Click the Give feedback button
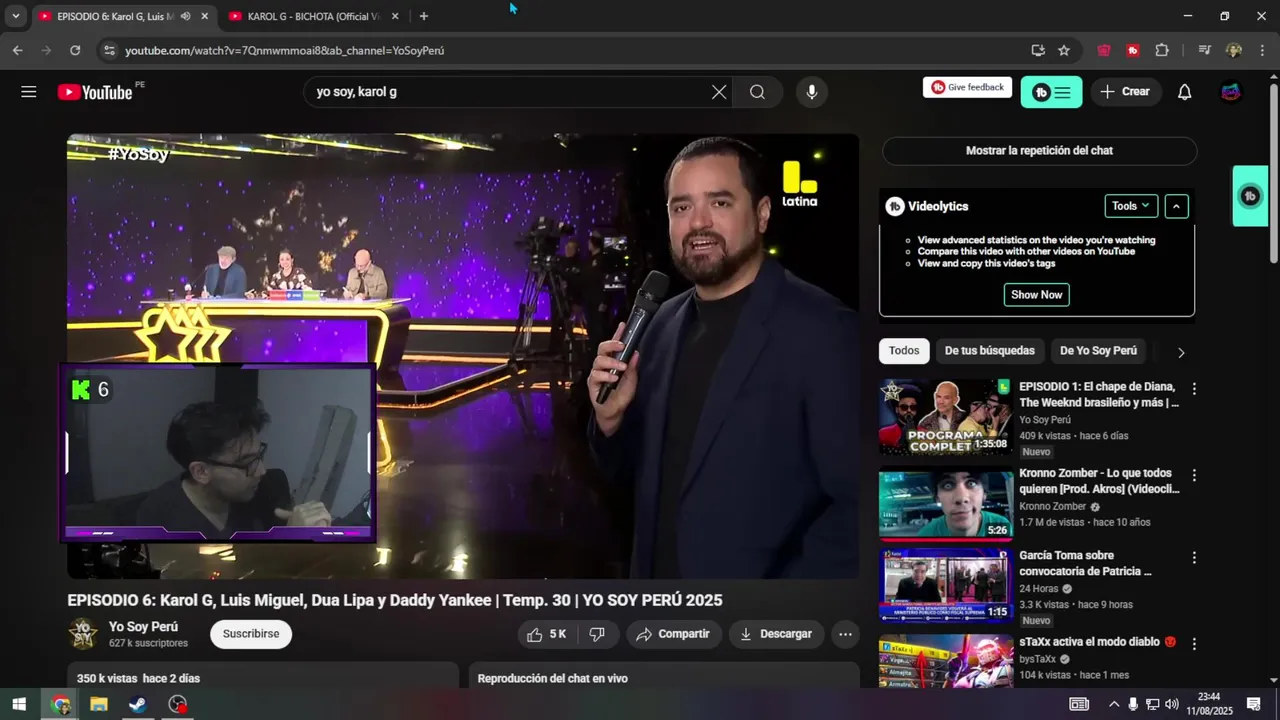The width and height of the screenshot is (1280, 720). [967, 88]
